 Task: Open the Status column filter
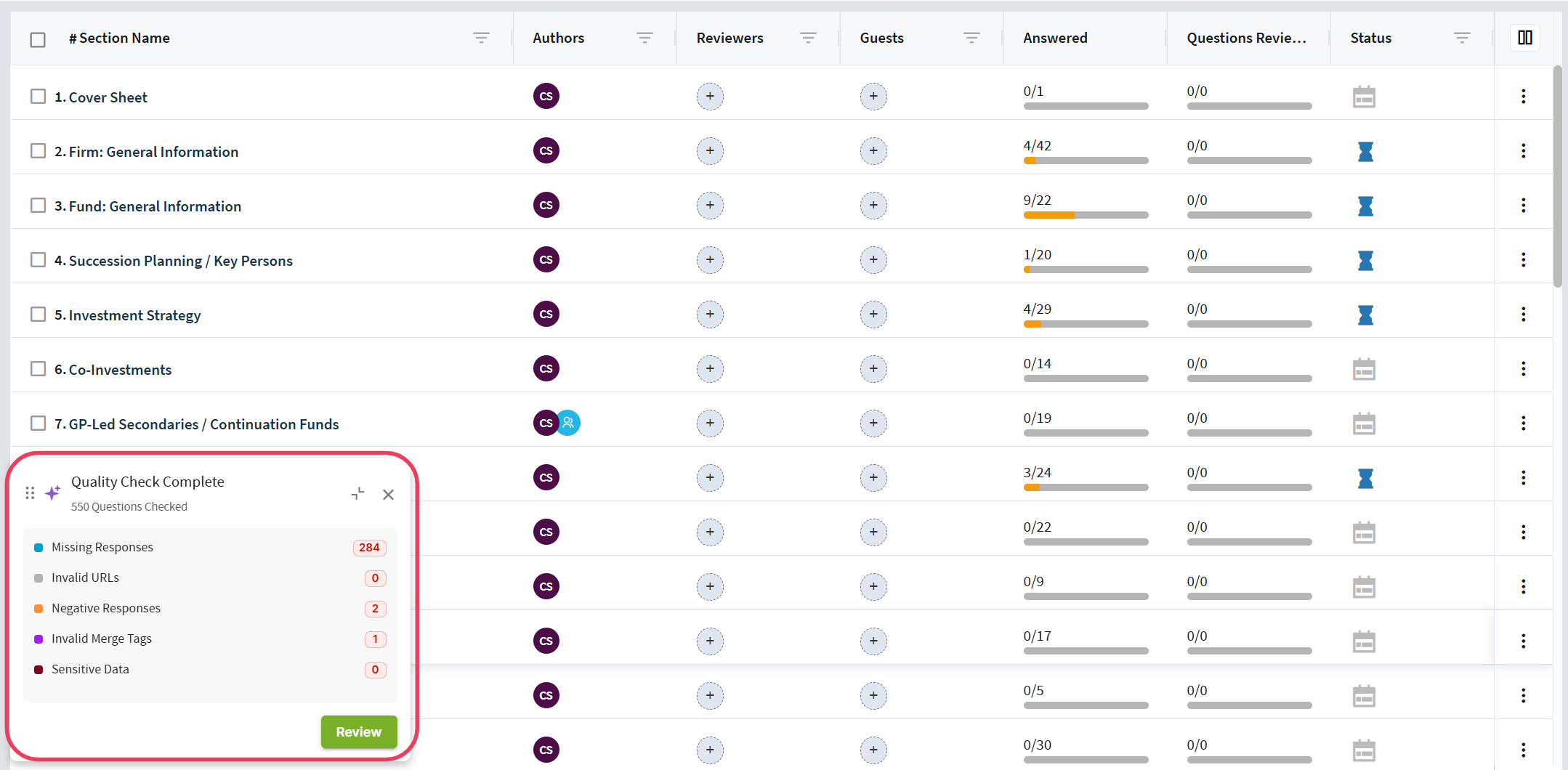click(1462, 38)
